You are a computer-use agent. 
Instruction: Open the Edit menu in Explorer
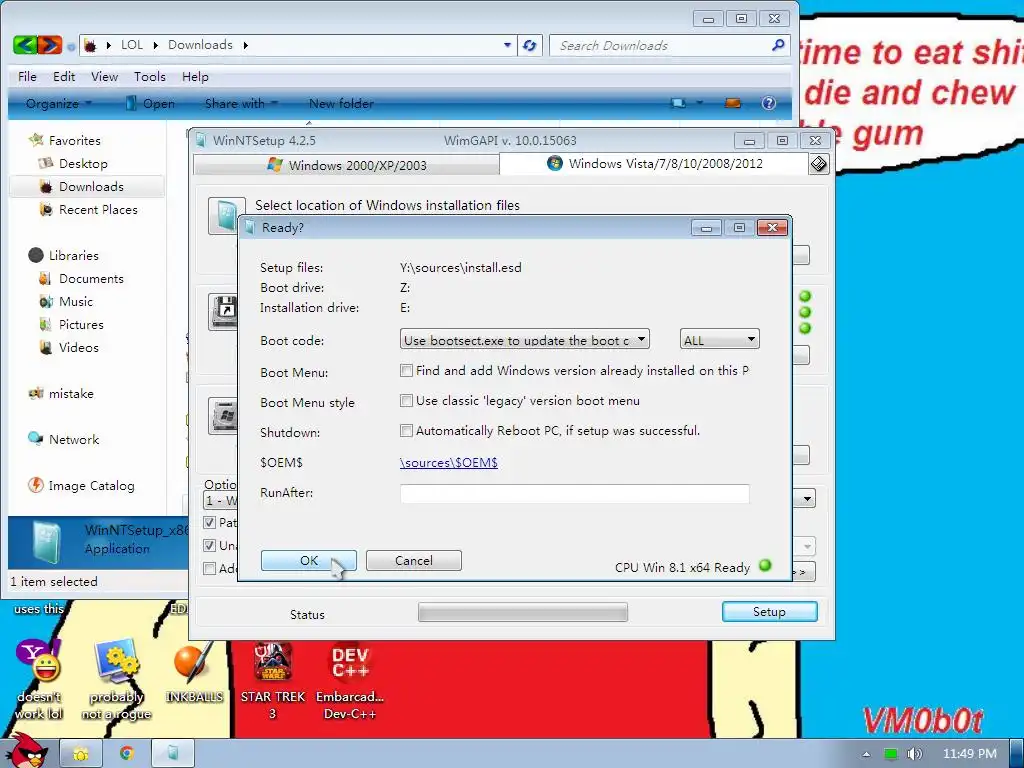(63, 76)
